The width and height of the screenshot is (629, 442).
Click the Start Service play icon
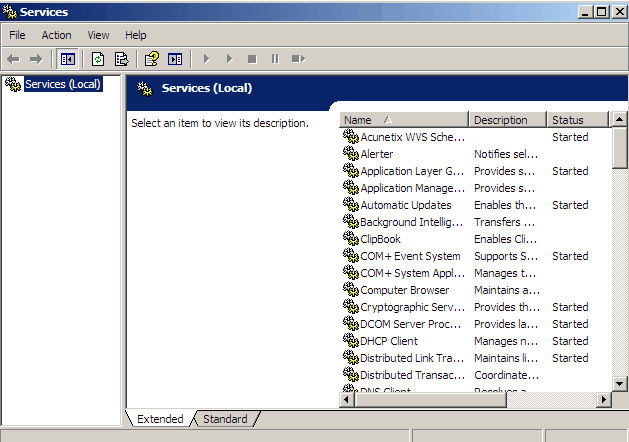coord(206,59)
